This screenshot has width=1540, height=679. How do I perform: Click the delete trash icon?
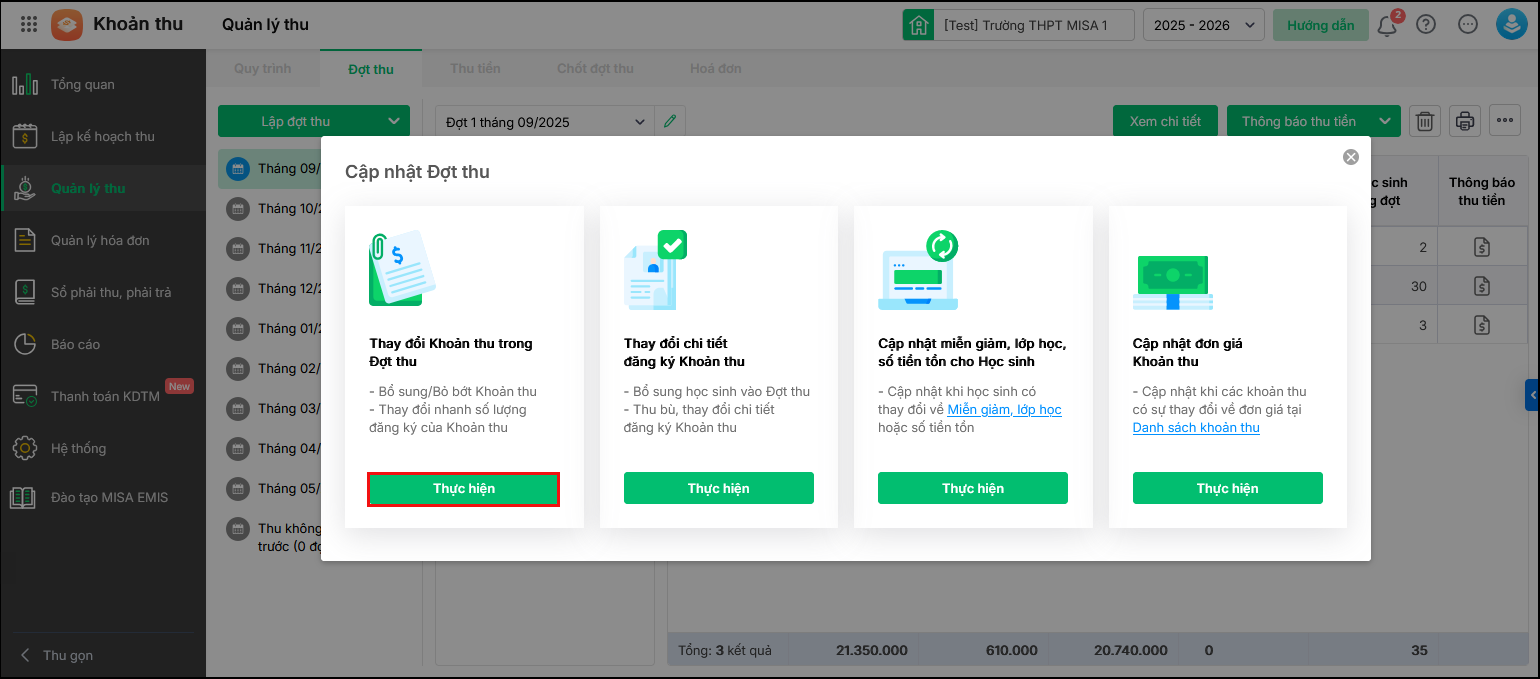pos(1425,122)
